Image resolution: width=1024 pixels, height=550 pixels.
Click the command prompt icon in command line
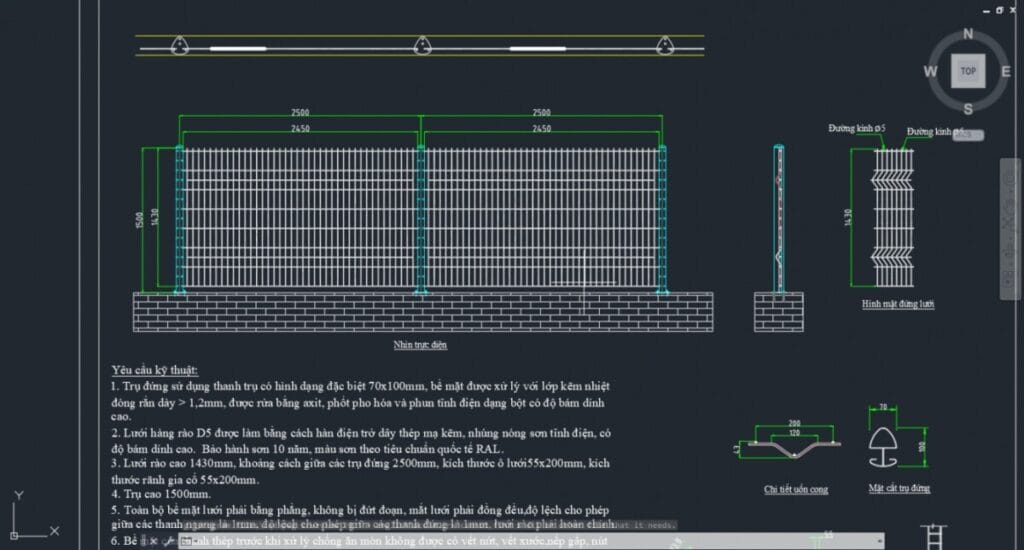coord(186,541)
